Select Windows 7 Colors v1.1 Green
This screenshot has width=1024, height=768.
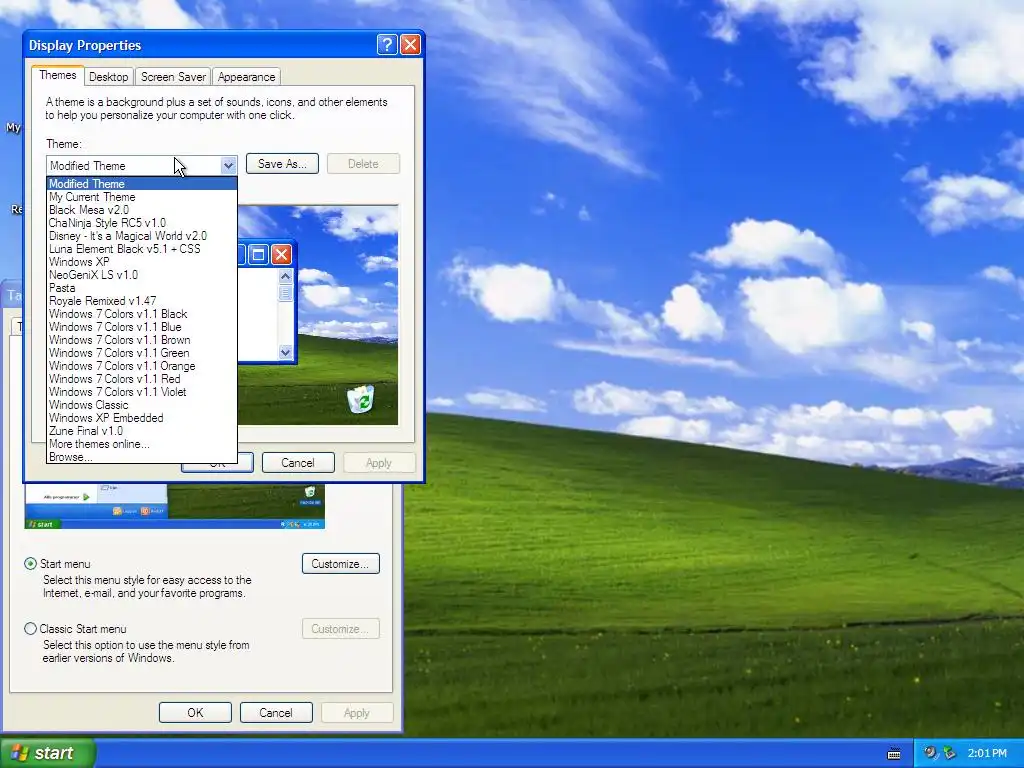click(x=142, y=353)
